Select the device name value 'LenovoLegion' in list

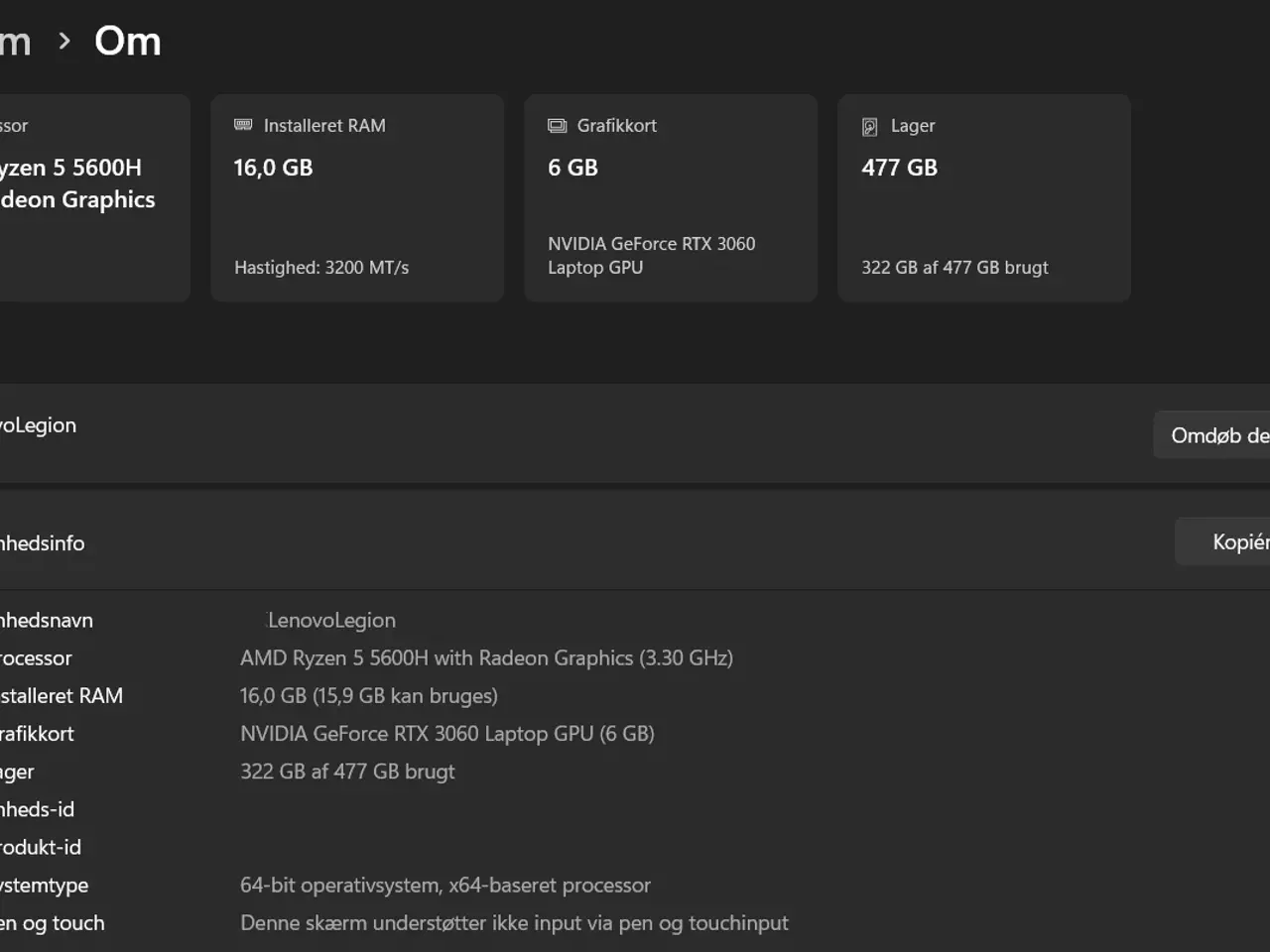pos(331,620)
